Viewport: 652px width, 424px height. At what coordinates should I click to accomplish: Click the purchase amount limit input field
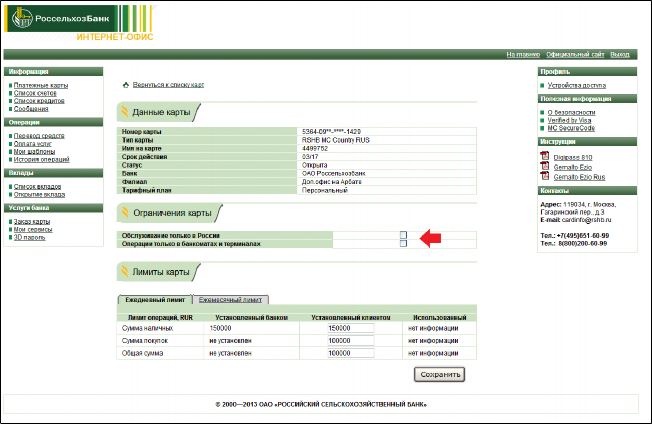click(351, 340)
